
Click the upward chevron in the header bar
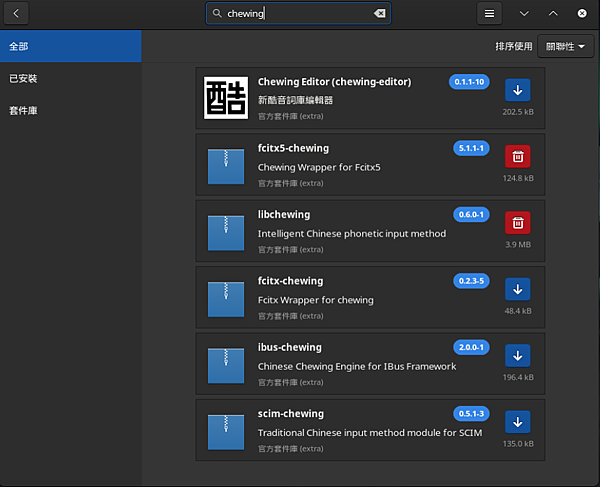point(553,14)
